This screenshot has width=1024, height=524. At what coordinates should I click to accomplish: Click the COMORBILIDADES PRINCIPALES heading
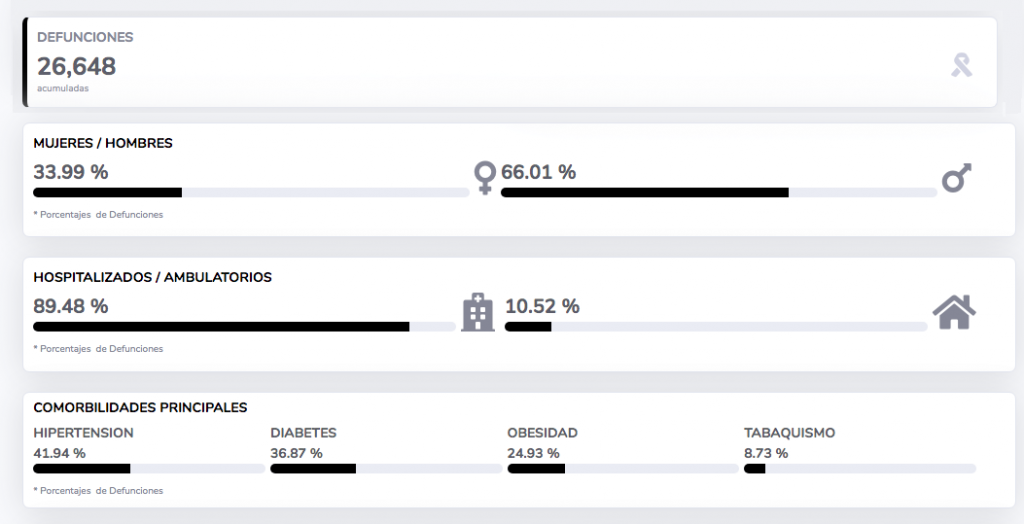[x=140, y=408]
